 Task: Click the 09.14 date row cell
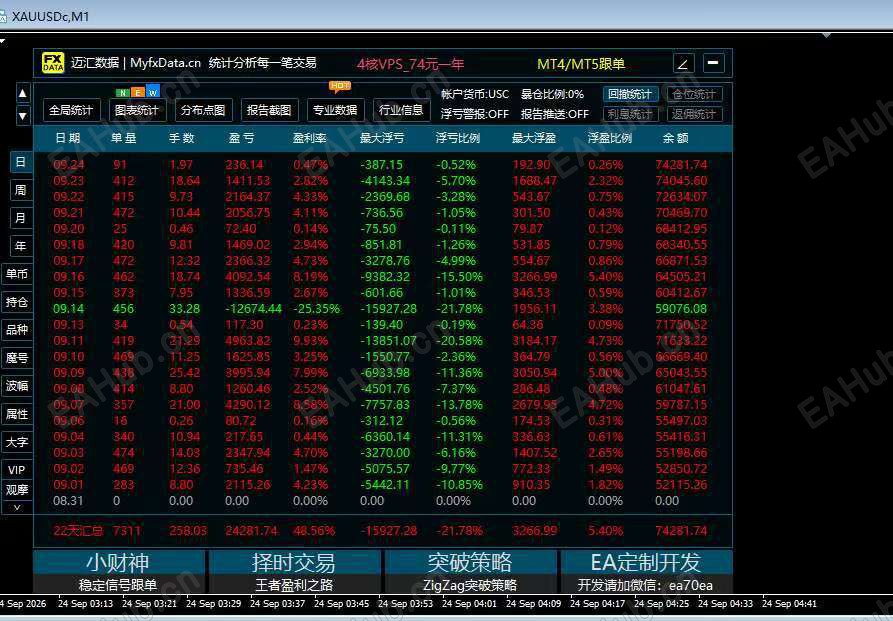pos(68,308)
